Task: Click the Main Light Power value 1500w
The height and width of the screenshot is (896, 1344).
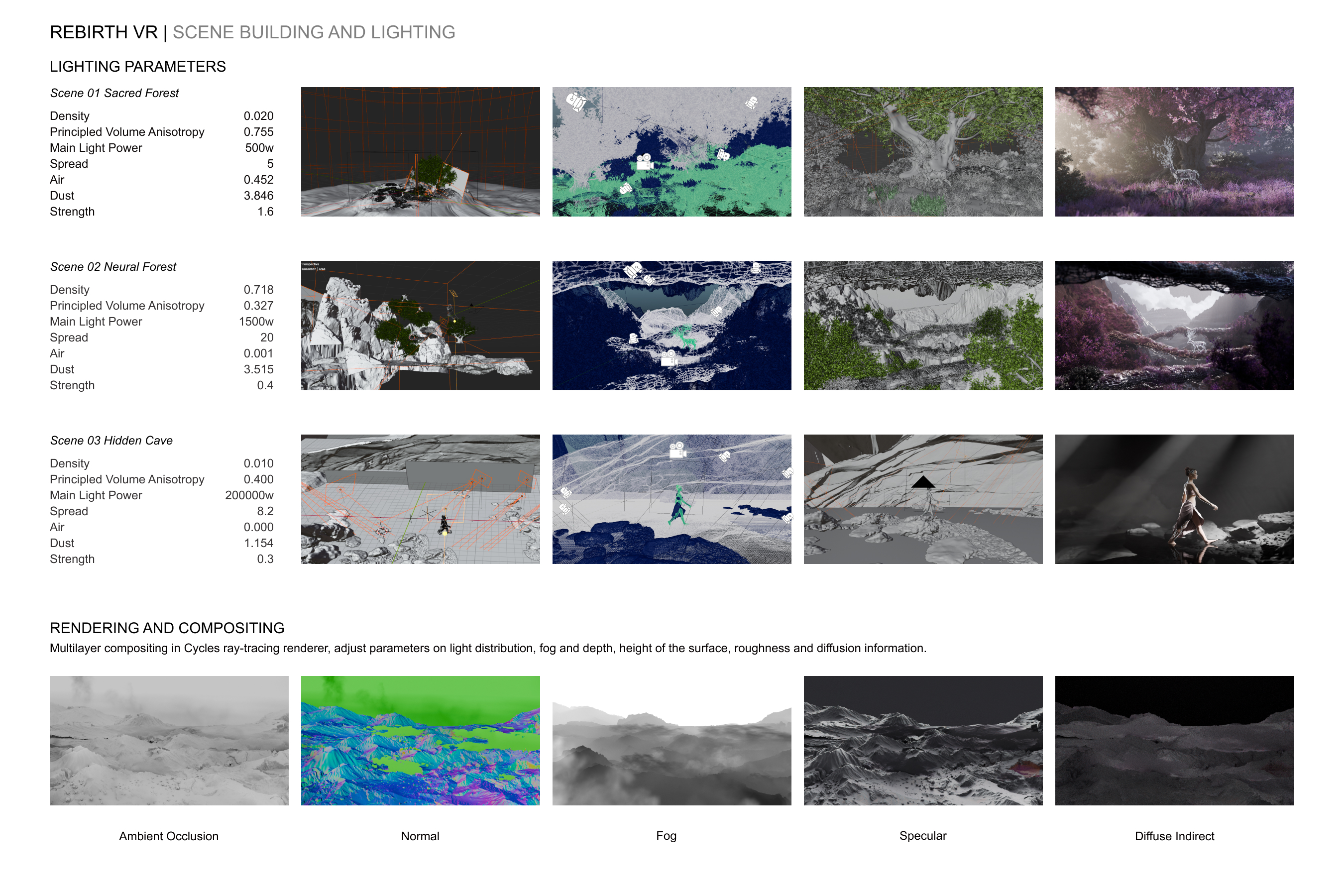Action: coord(256,322)
